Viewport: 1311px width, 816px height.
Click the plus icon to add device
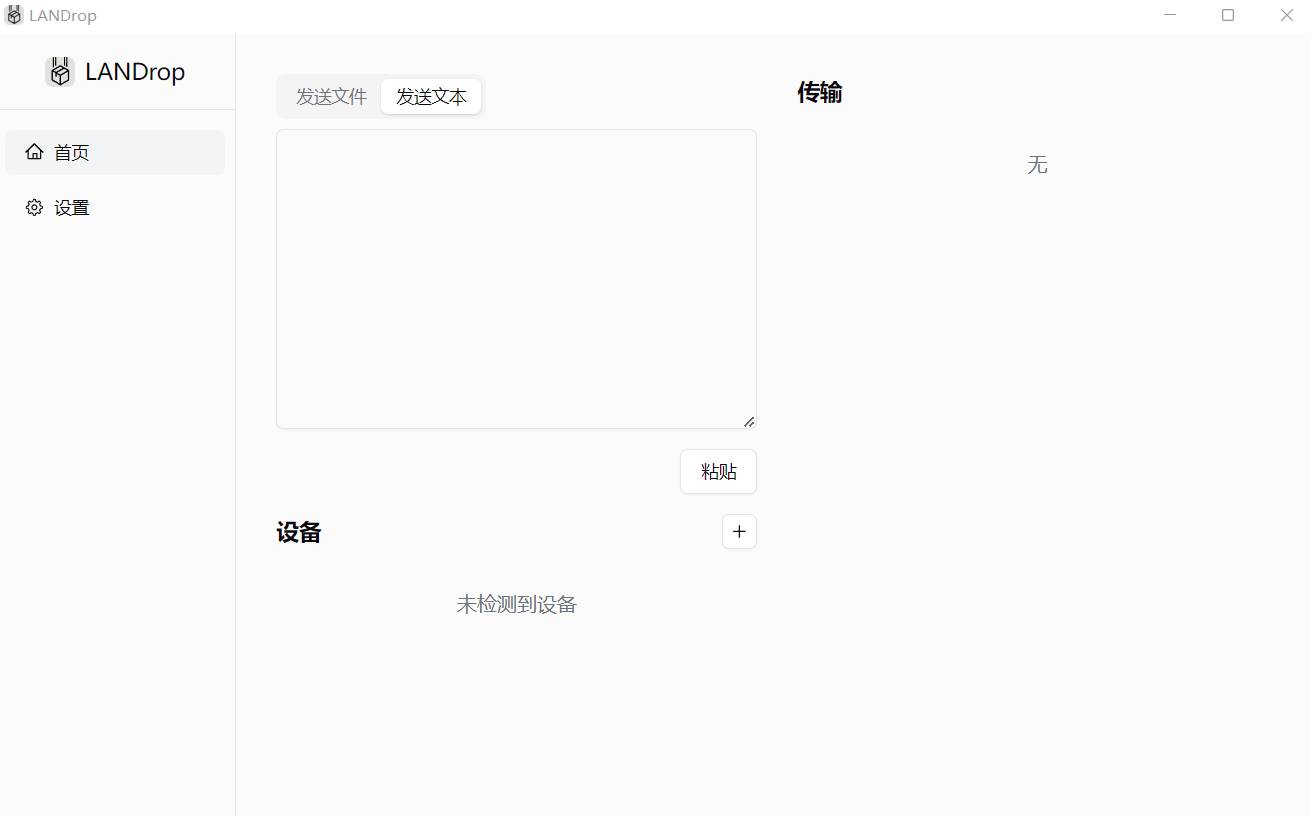739,532
